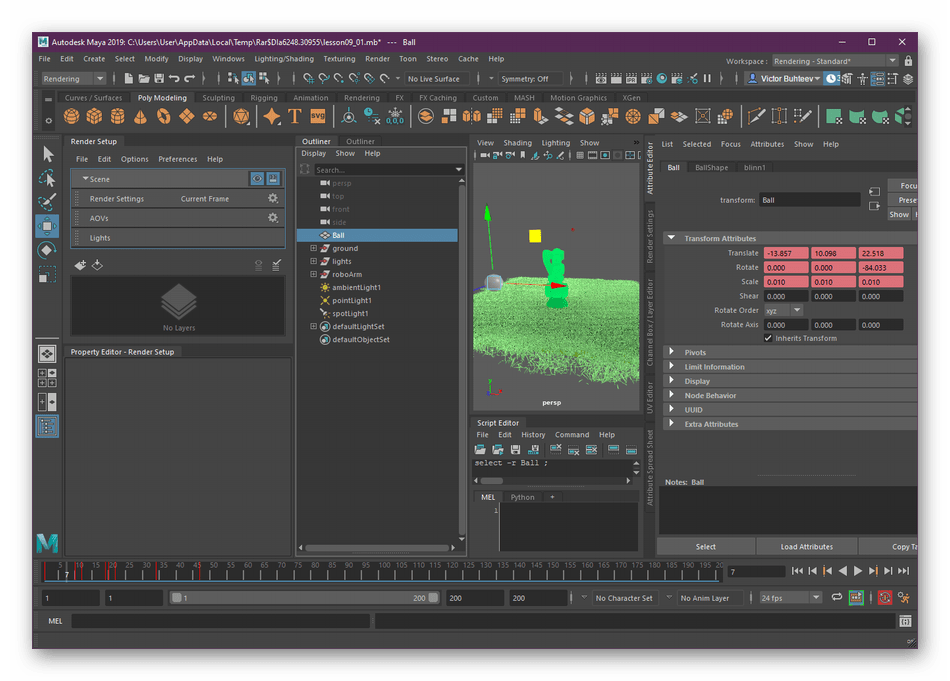Expand the roboArm node in Outliner
This screenshot has width=950, height=681.
[x=313, y=274]
